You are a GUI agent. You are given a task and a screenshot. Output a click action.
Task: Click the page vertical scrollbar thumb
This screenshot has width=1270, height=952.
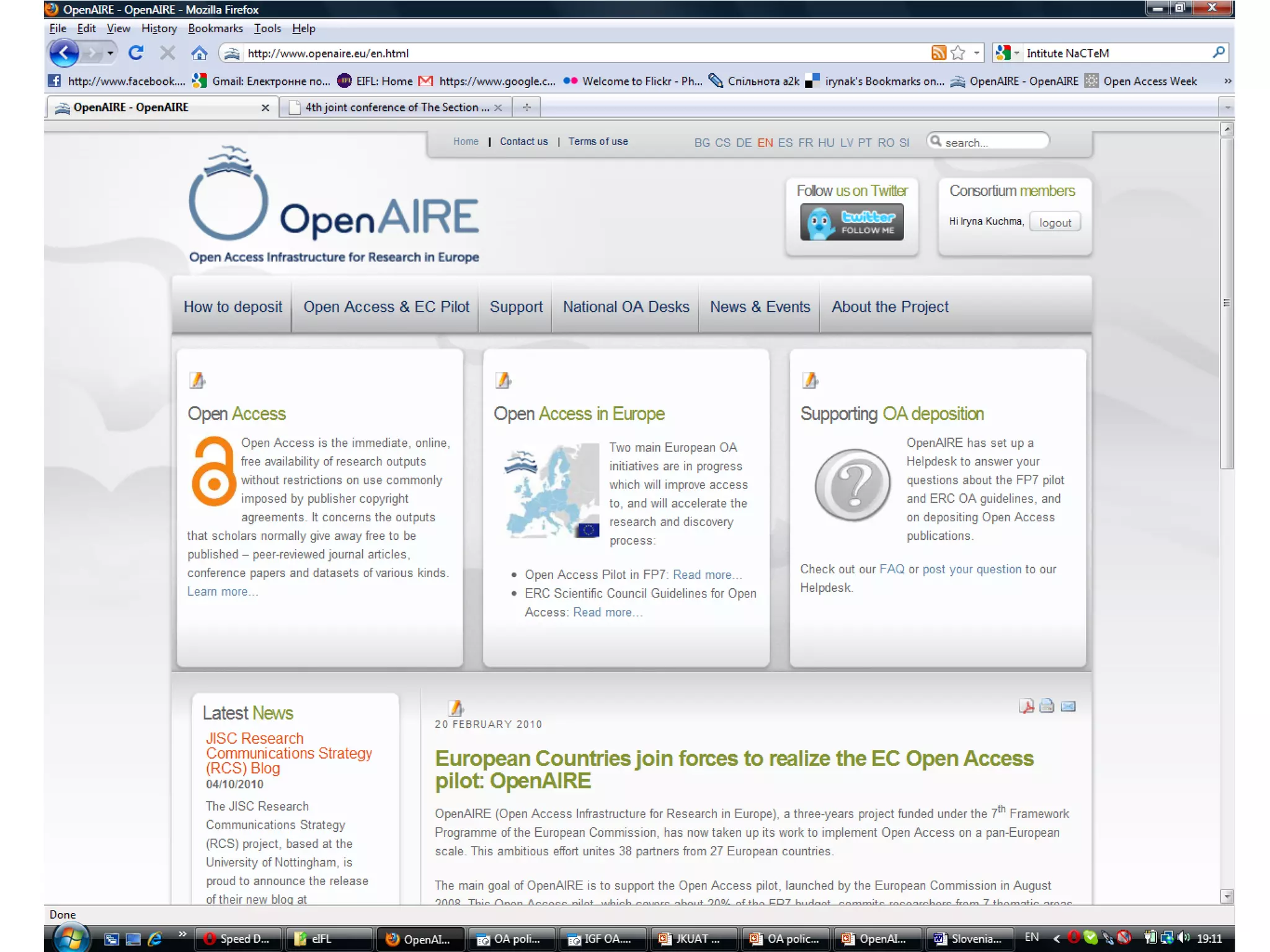[x=1226, y=302]
